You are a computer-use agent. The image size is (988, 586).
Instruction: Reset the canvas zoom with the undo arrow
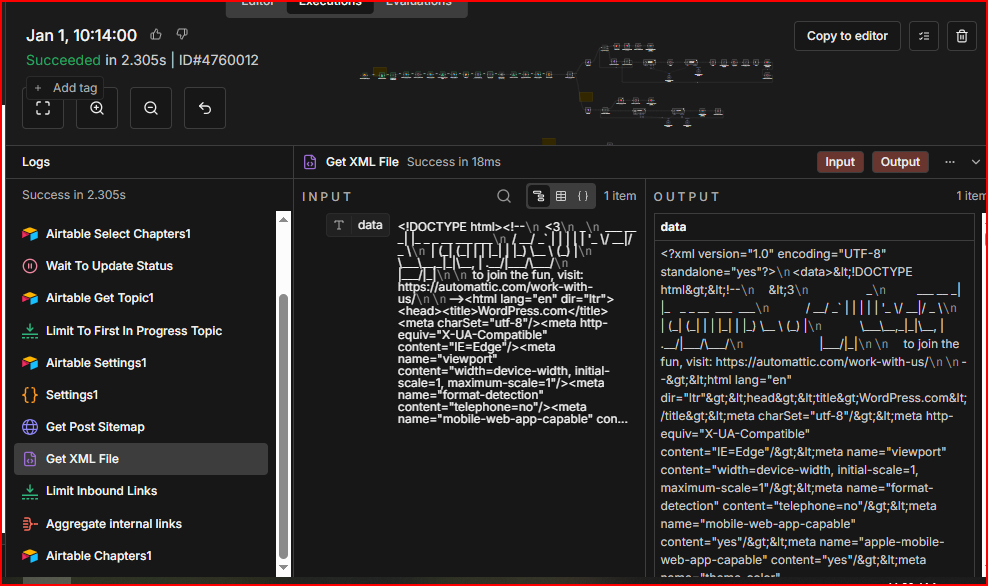click(205, 108)
